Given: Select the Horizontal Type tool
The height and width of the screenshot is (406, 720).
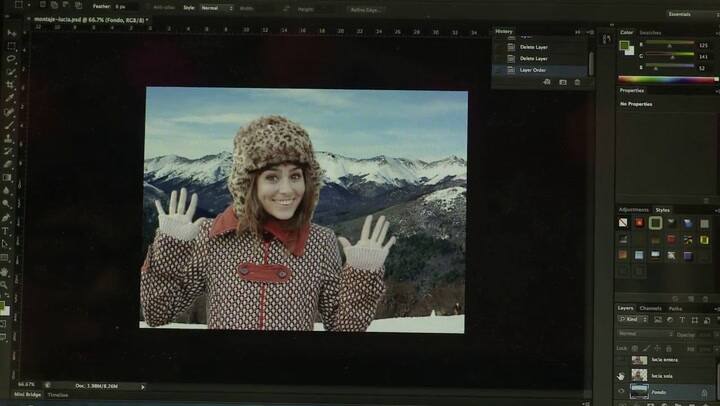Looking at the screenshot, I should (6, 231).
